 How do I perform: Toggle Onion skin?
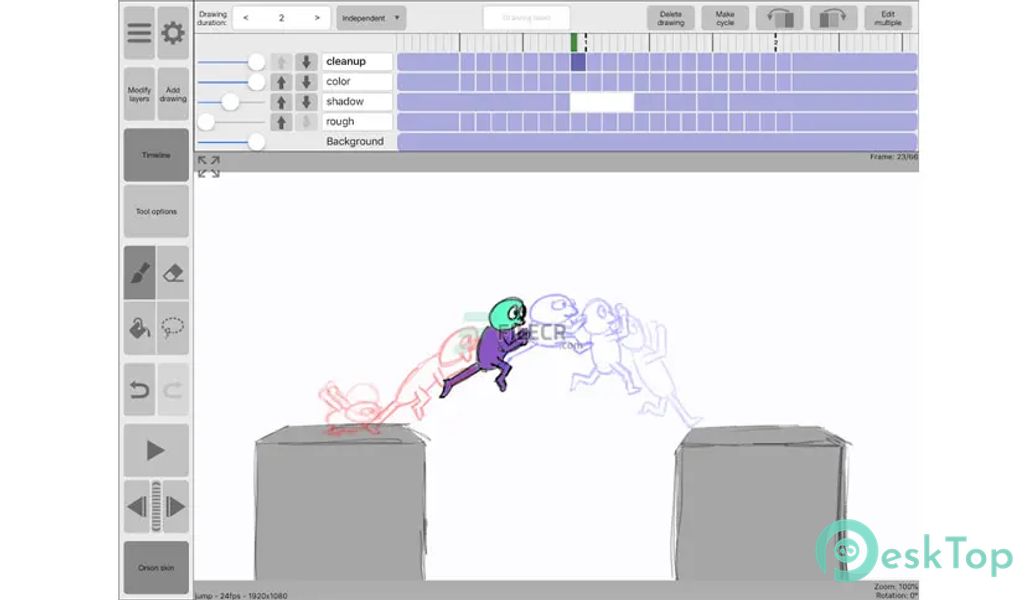156,568
